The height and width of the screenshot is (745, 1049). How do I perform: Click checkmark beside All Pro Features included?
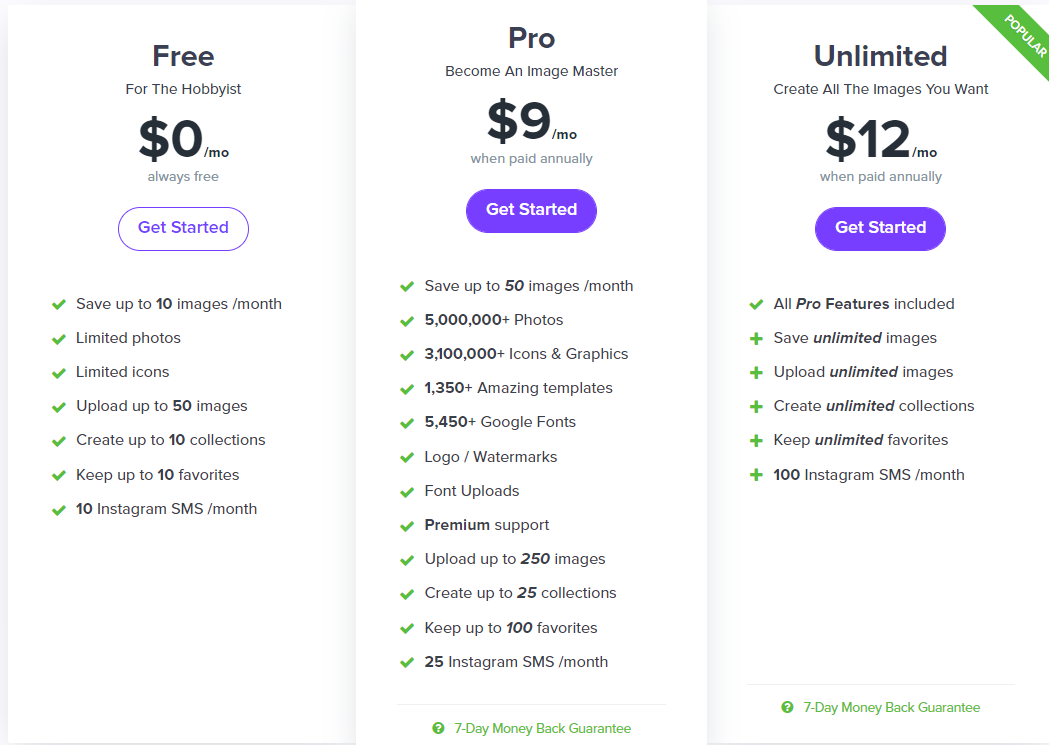tap(756, 304)
